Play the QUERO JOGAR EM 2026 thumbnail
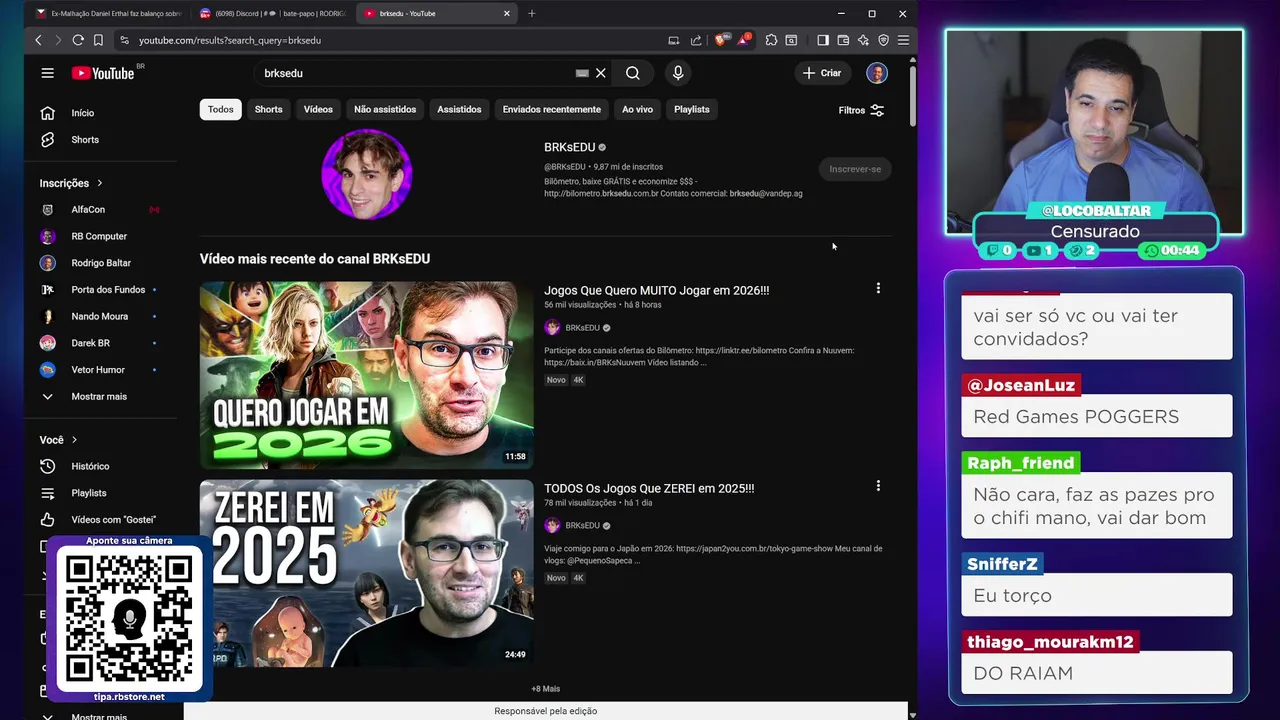Image resolution: width=1280 pixels, height=720 pixels. [366, 375]
